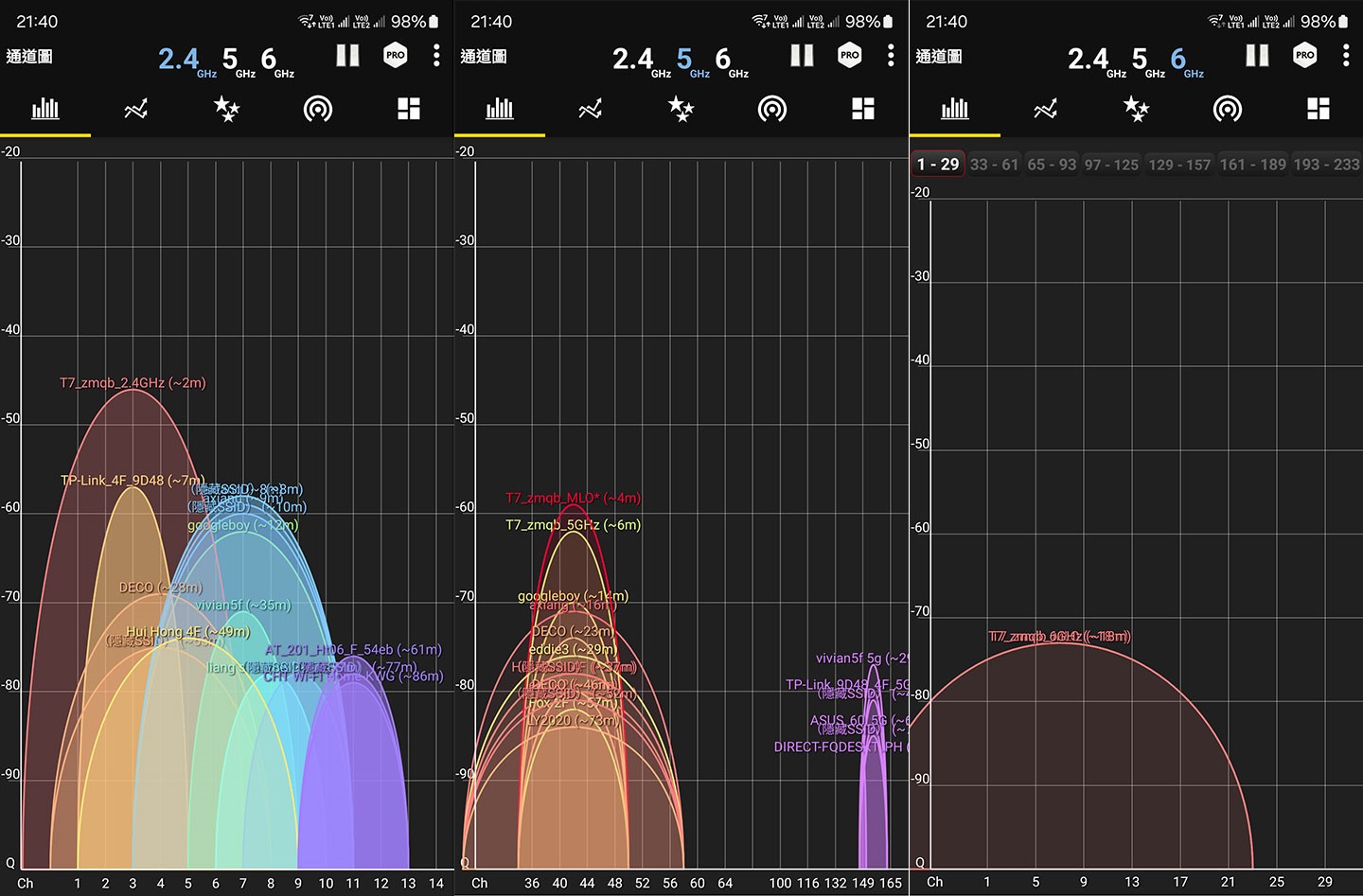
Task: Tap the Wi-Fi status icon on the 2.4 GHz-selected screen
Action: (306, 21)
